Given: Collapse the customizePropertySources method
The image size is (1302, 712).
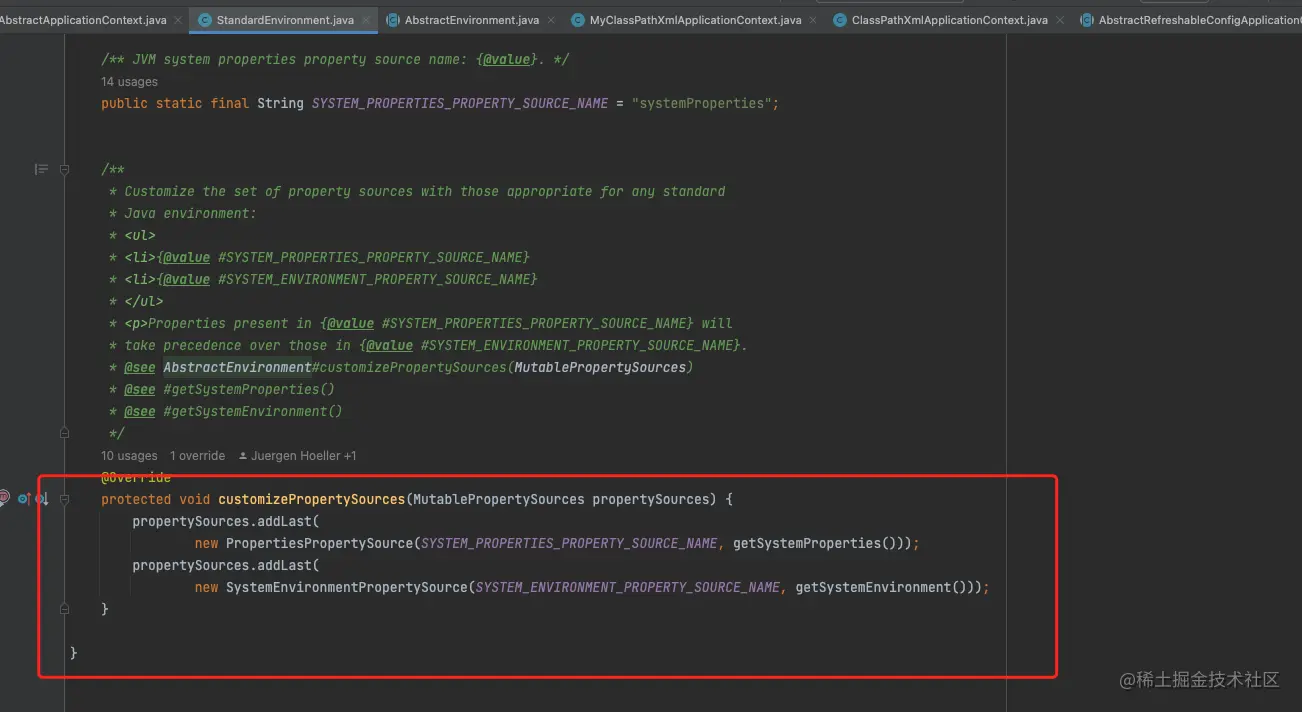Looking at the screenshot, I should click(x=64, y=499).
